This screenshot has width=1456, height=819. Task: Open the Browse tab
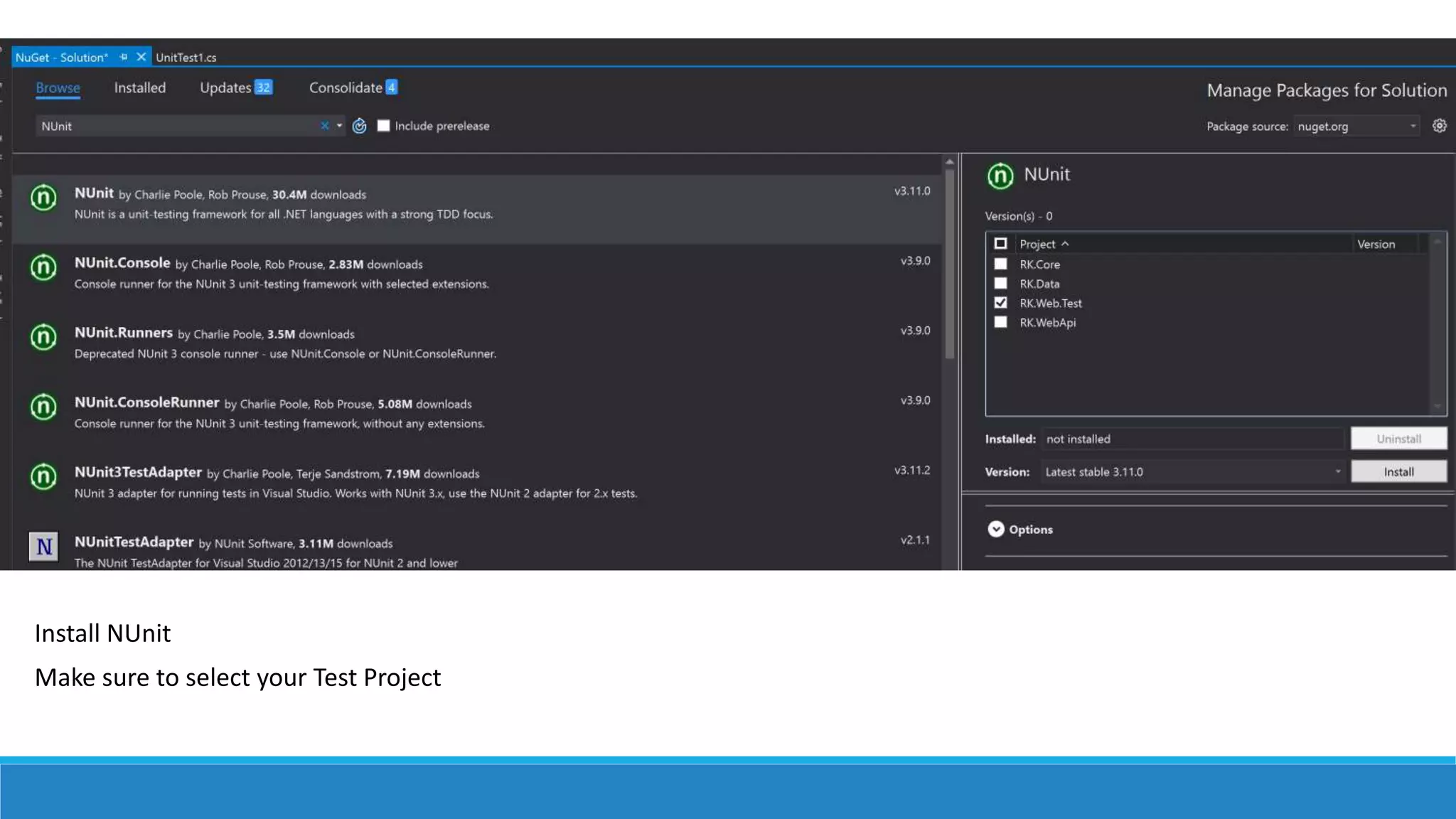[x=58, y=87]
